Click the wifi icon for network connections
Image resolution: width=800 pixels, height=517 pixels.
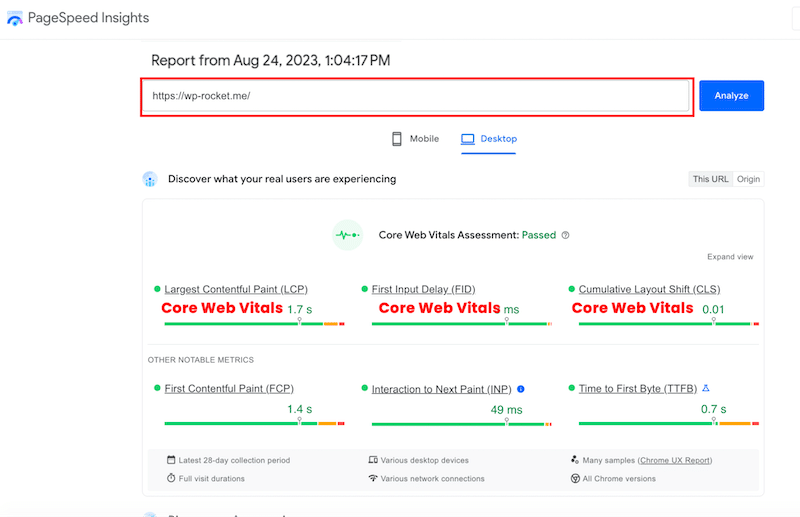coord(373,478)
